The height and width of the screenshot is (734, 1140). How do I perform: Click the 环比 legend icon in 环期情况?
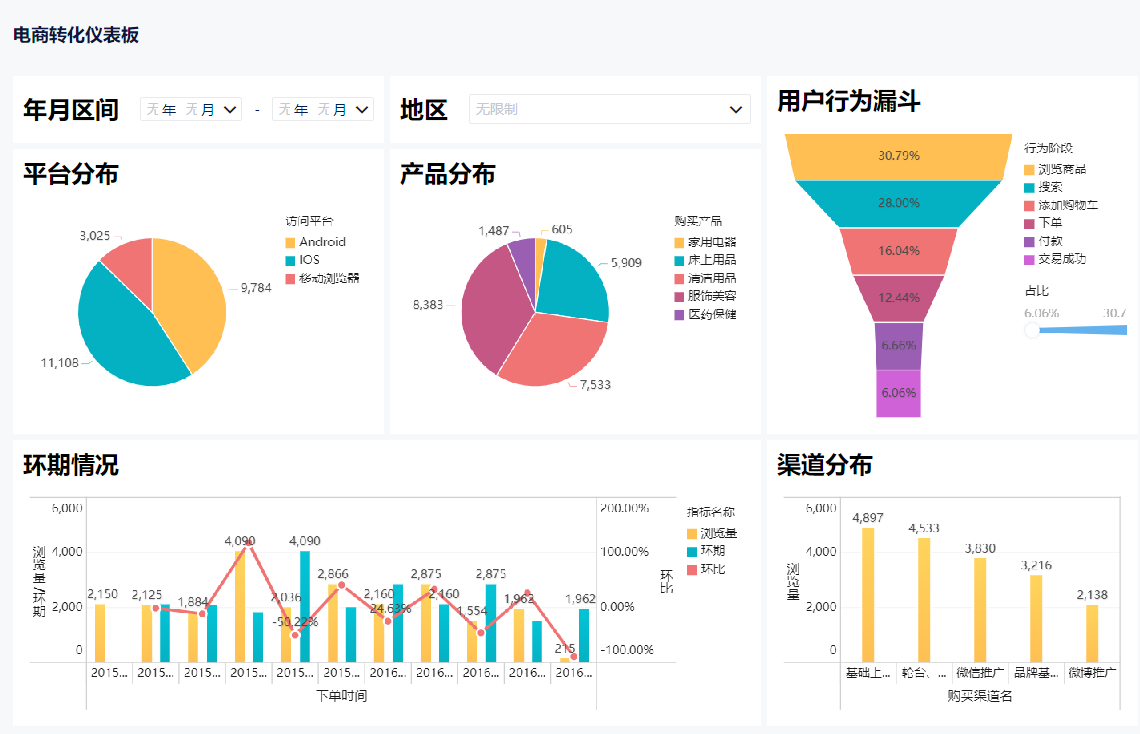click(x=691, y=569)
